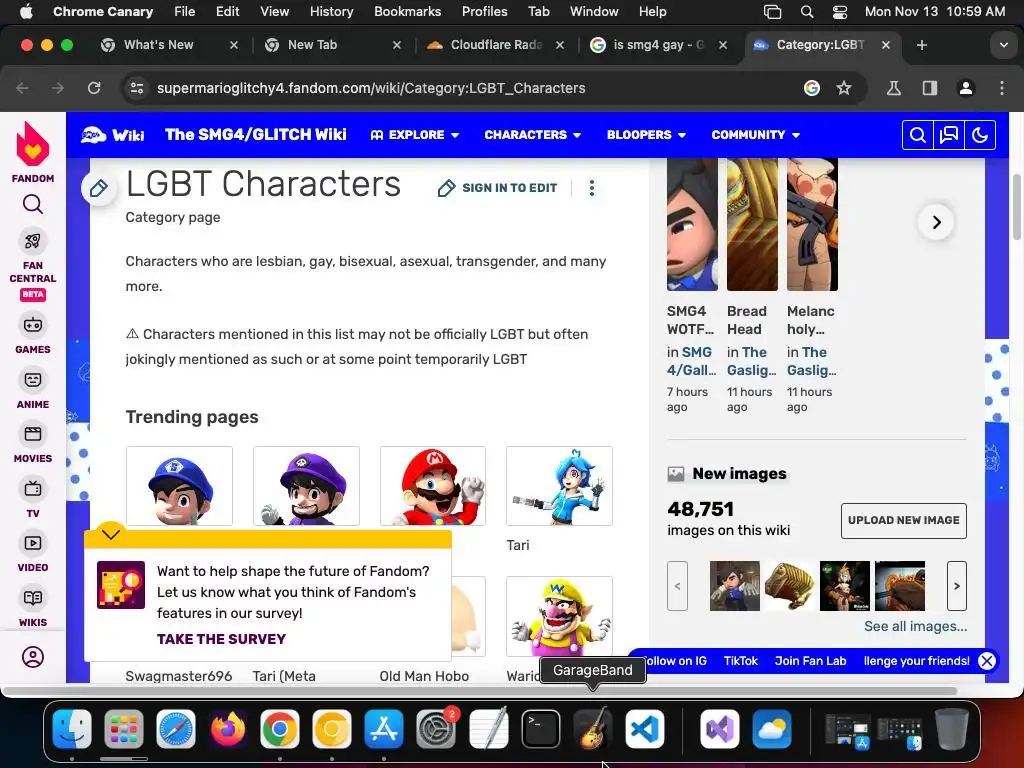Click the UPLOAD NEW IMAGE button
The height and width of the screenshot is (768, 1024).
pos(904,520)
